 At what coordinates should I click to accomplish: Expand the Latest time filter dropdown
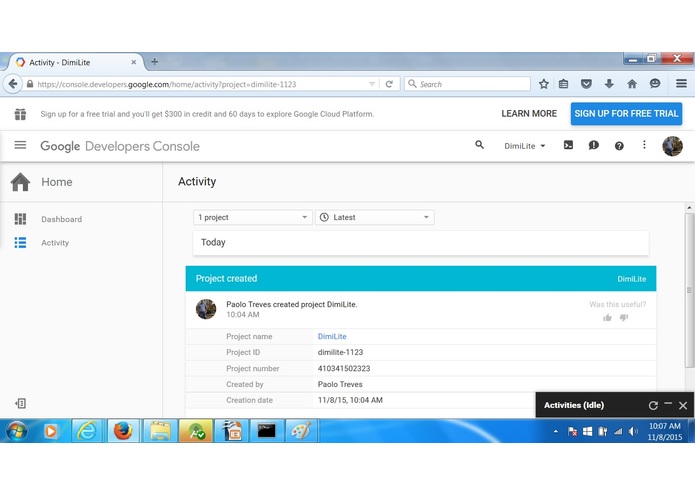pos(375,218)
